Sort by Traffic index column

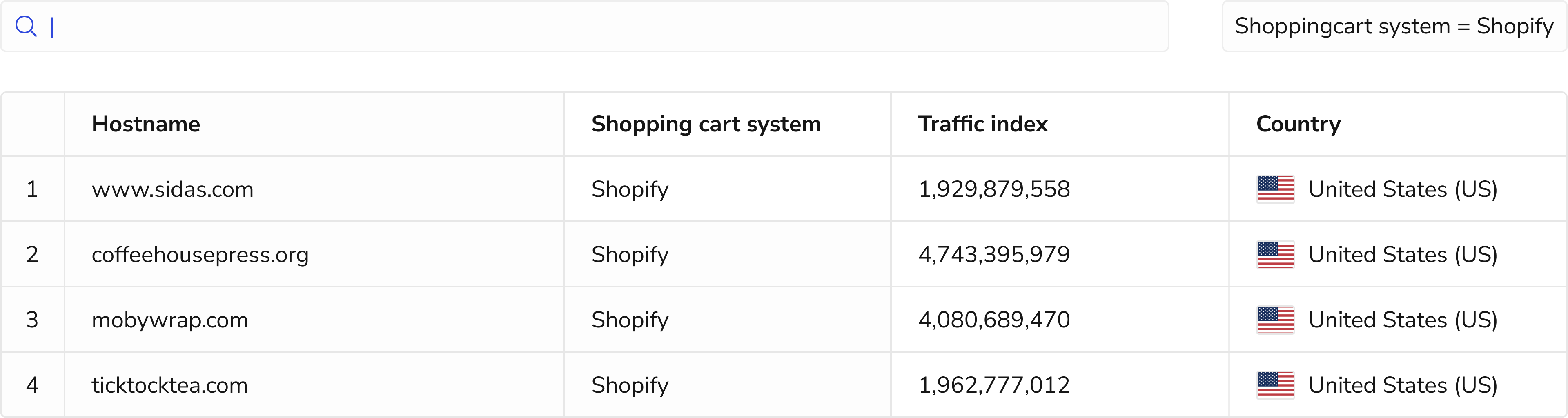[x=982, y=124]
